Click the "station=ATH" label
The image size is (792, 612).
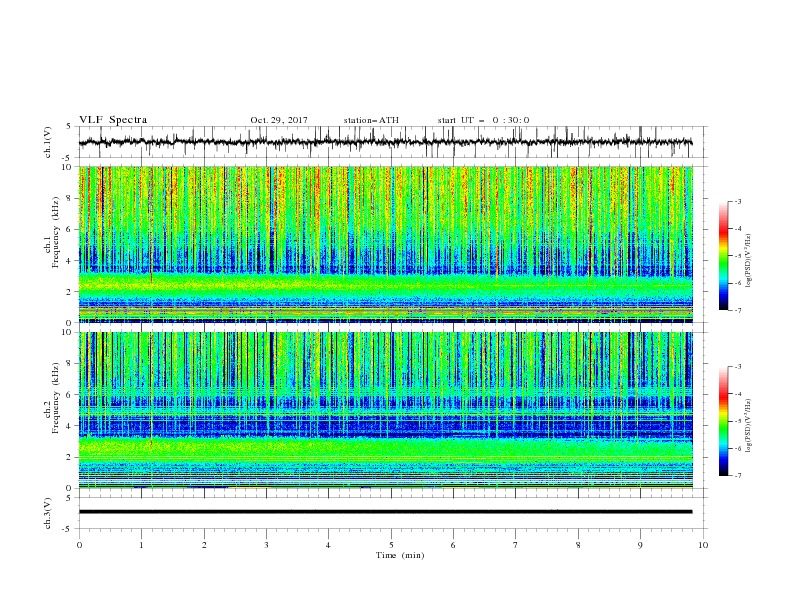[371, 120]
